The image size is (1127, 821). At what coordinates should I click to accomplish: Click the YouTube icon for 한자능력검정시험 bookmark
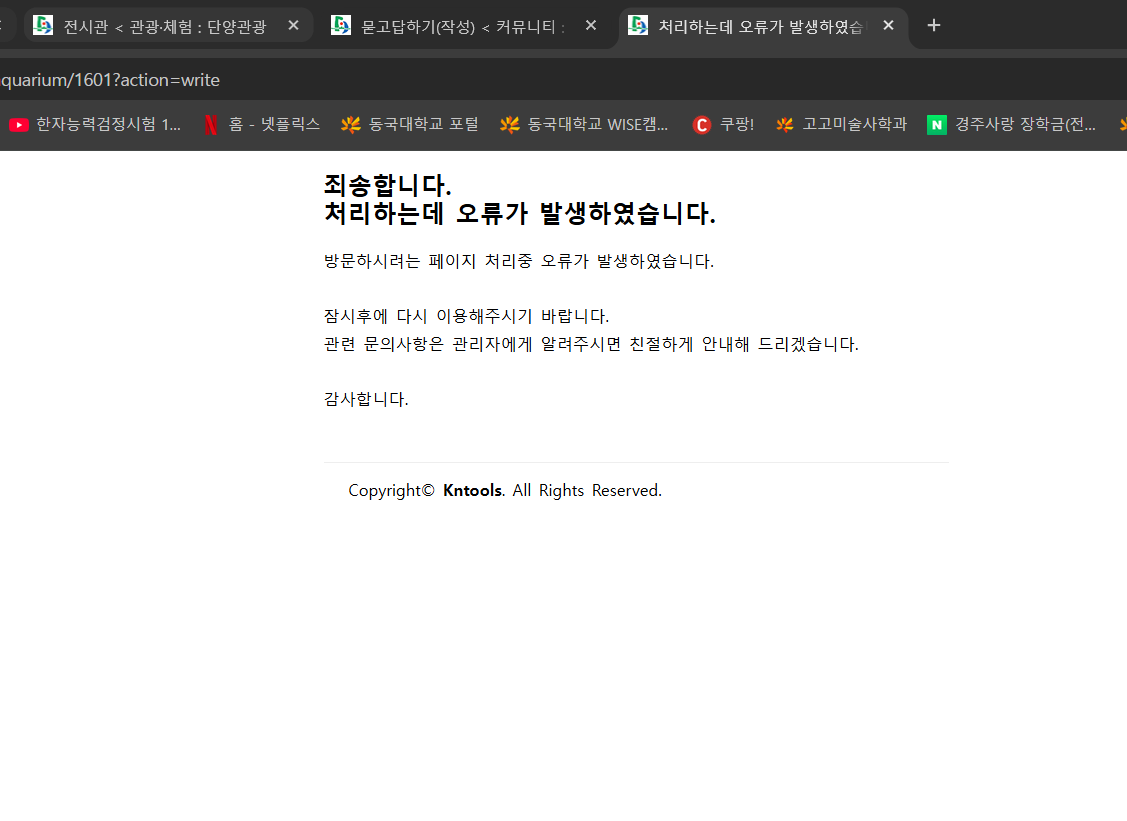tap(19, 125)
